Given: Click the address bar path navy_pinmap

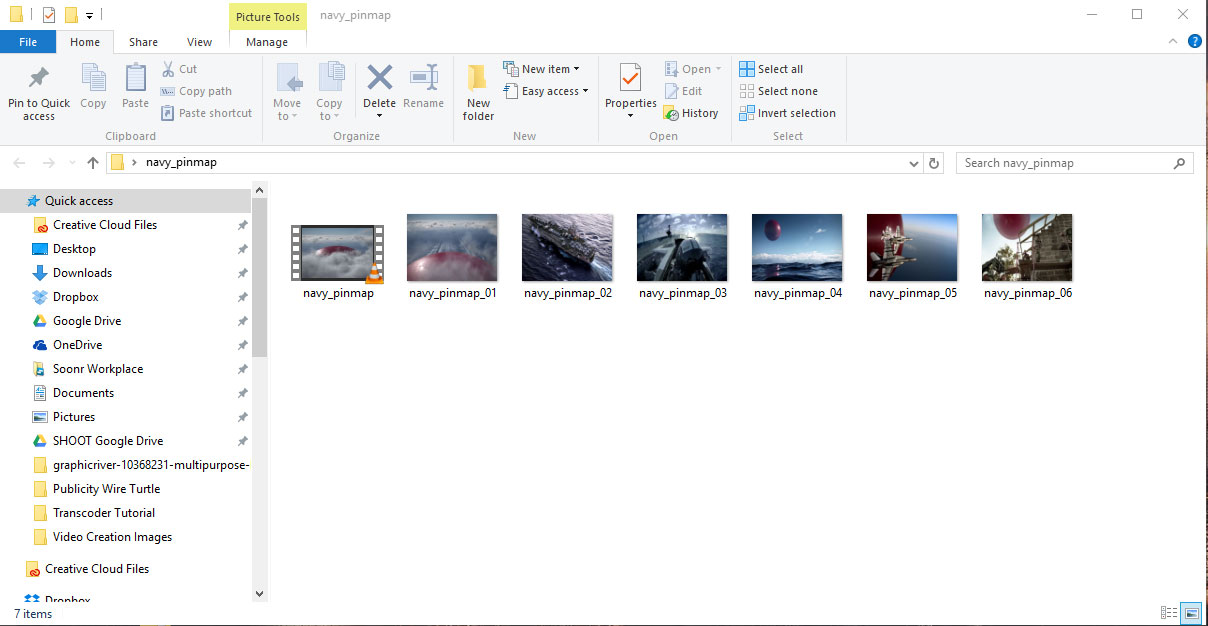Looking at the screenshot, I should [181, 162].
